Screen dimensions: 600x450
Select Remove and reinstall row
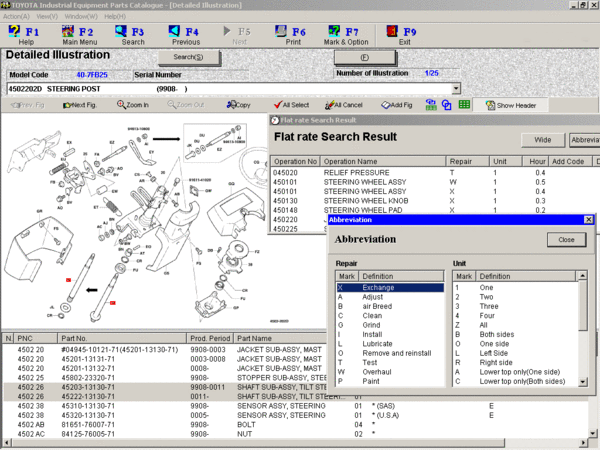[390, 353]
